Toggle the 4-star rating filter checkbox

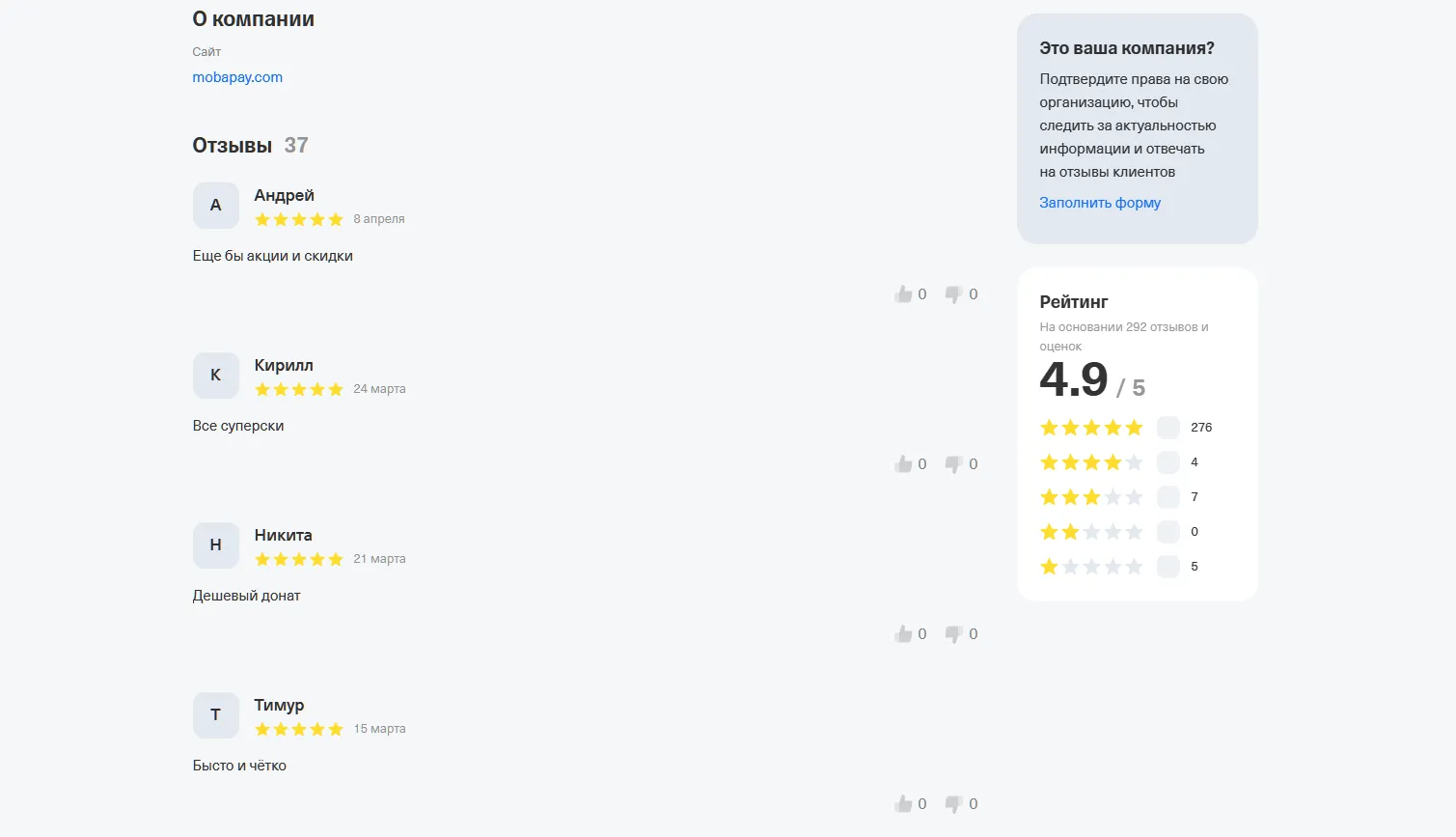click(x=1168, y=462)
